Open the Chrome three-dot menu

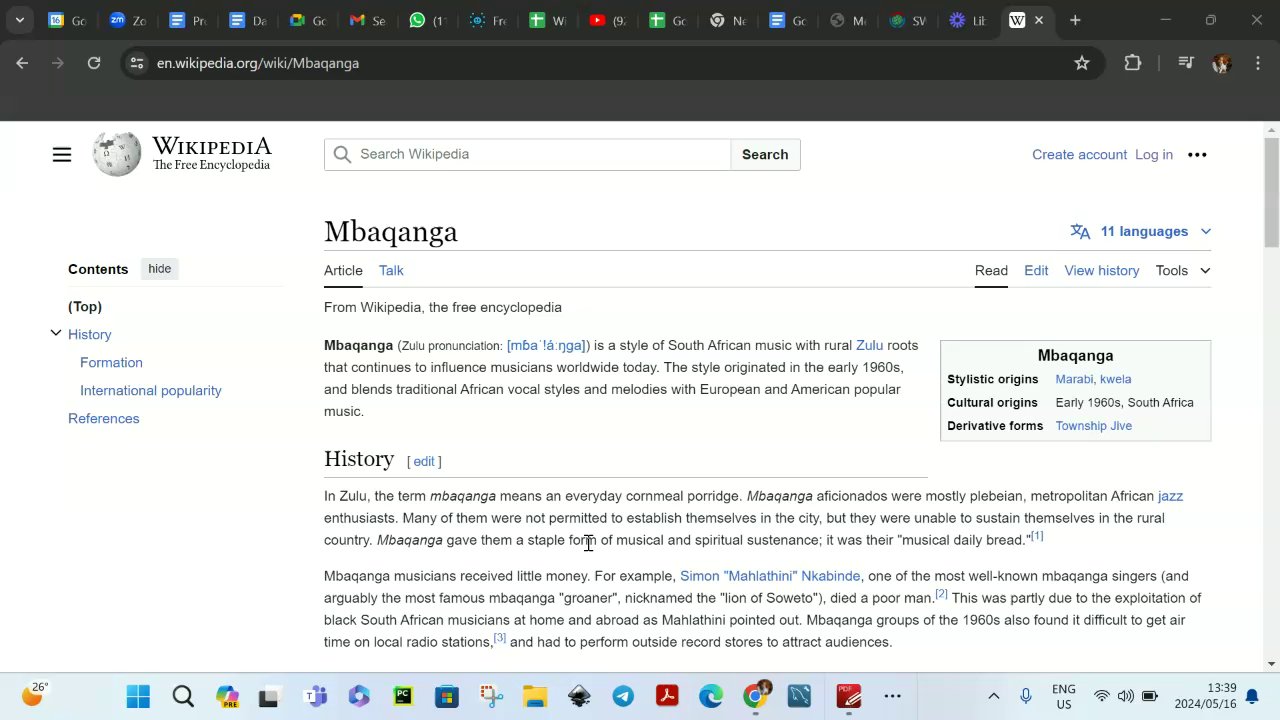tap(1257, 63)
